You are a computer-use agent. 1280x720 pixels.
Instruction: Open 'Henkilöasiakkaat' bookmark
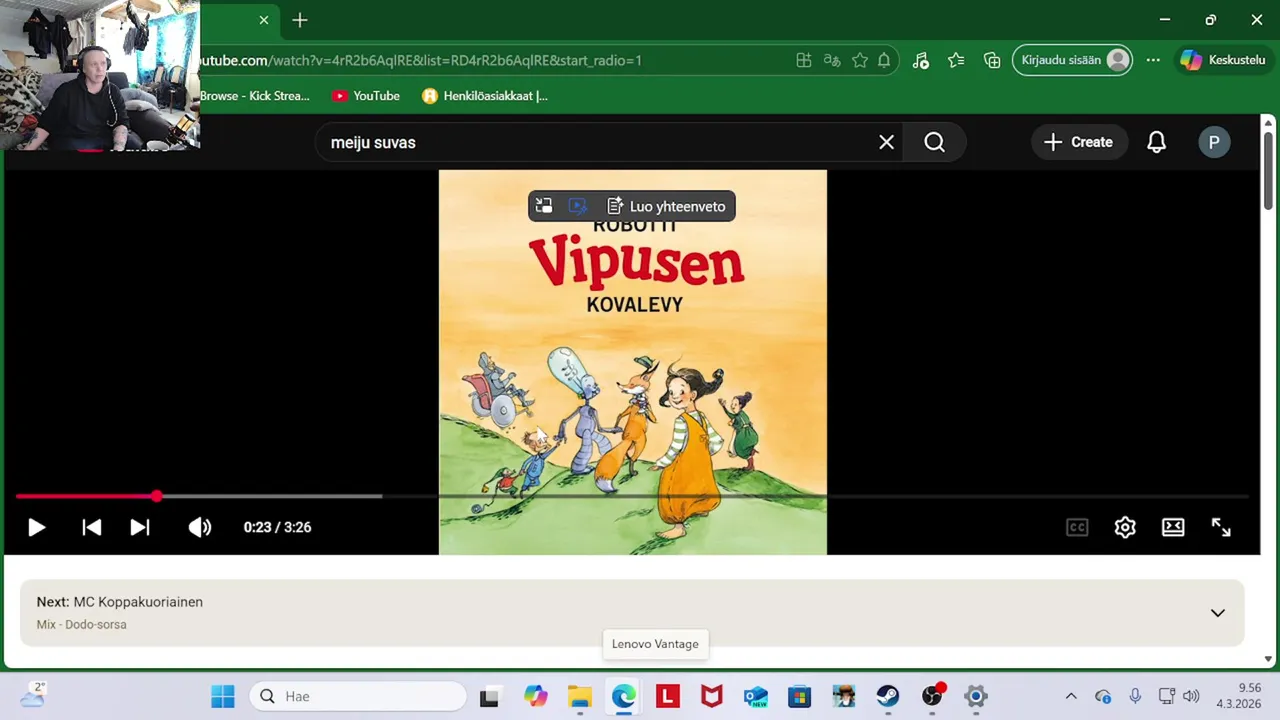point(485,96)
